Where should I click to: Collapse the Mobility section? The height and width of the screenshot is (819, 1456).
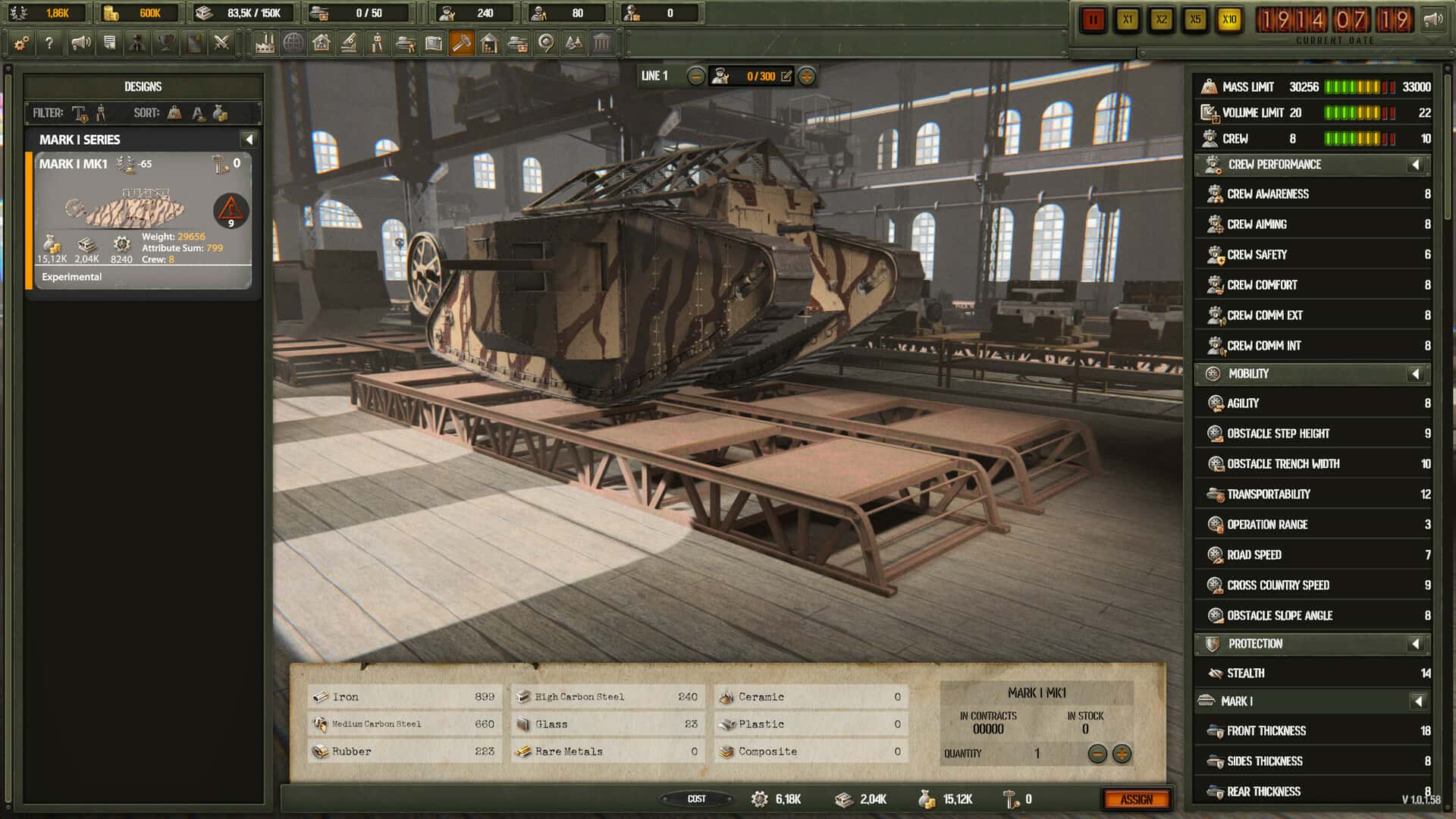click(x=1415, y=374)
